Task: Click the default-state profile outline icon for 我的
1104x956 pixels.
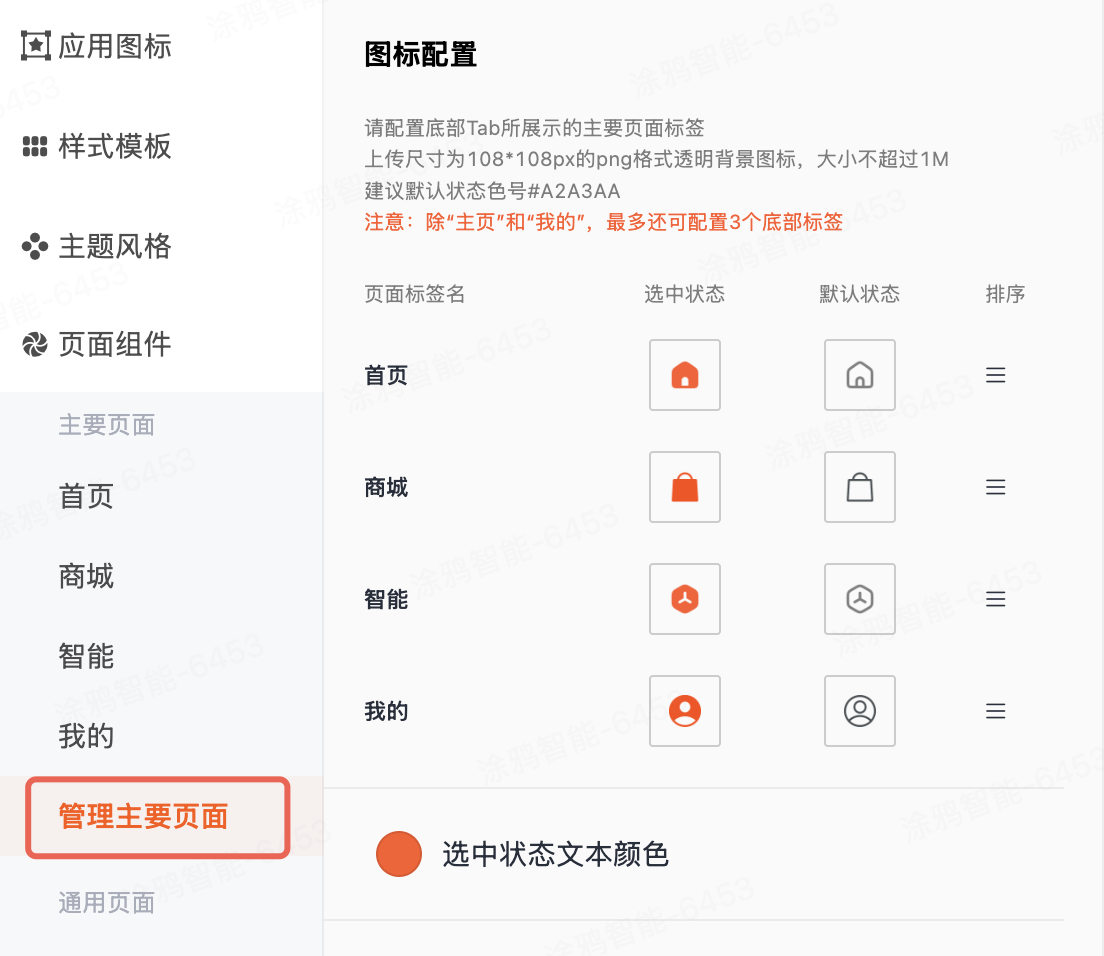Action: tap(859, 711)
